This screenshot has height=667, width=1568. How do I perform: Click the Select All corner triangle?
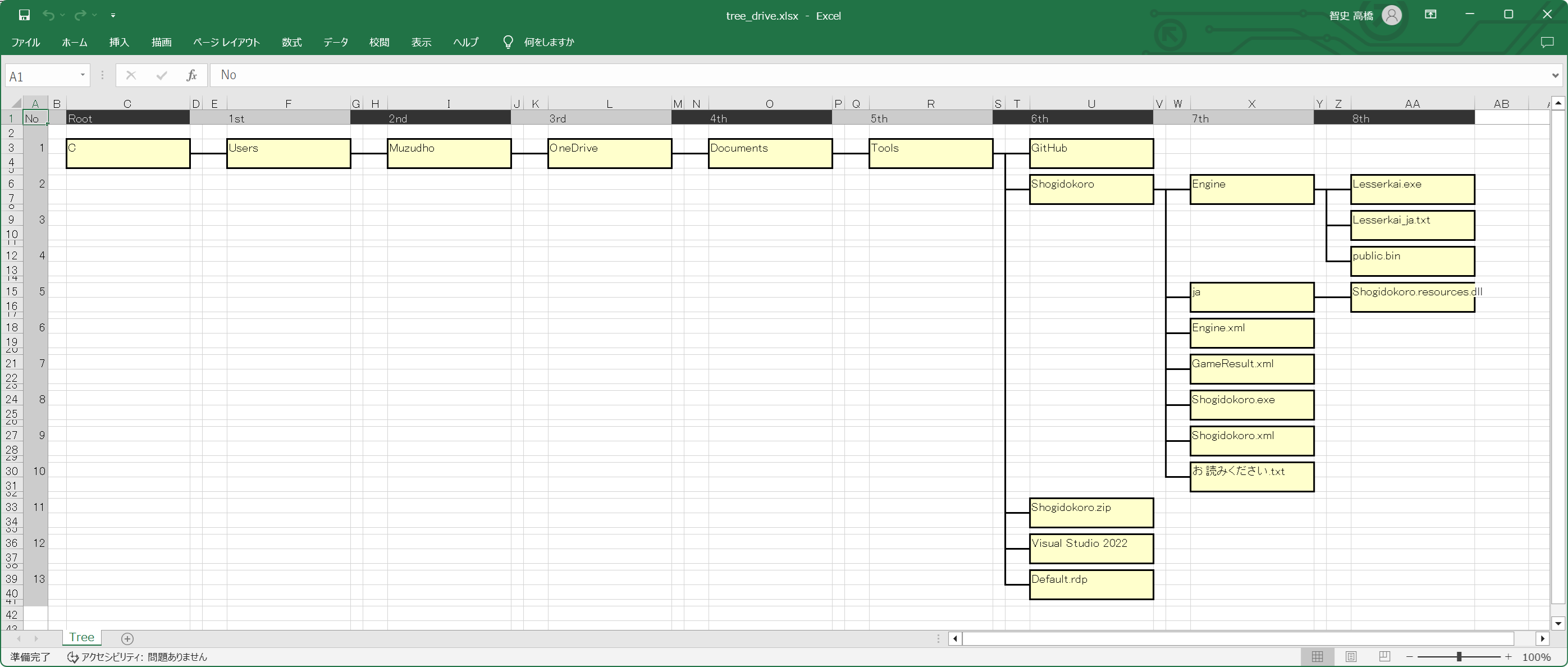point(16,103)
